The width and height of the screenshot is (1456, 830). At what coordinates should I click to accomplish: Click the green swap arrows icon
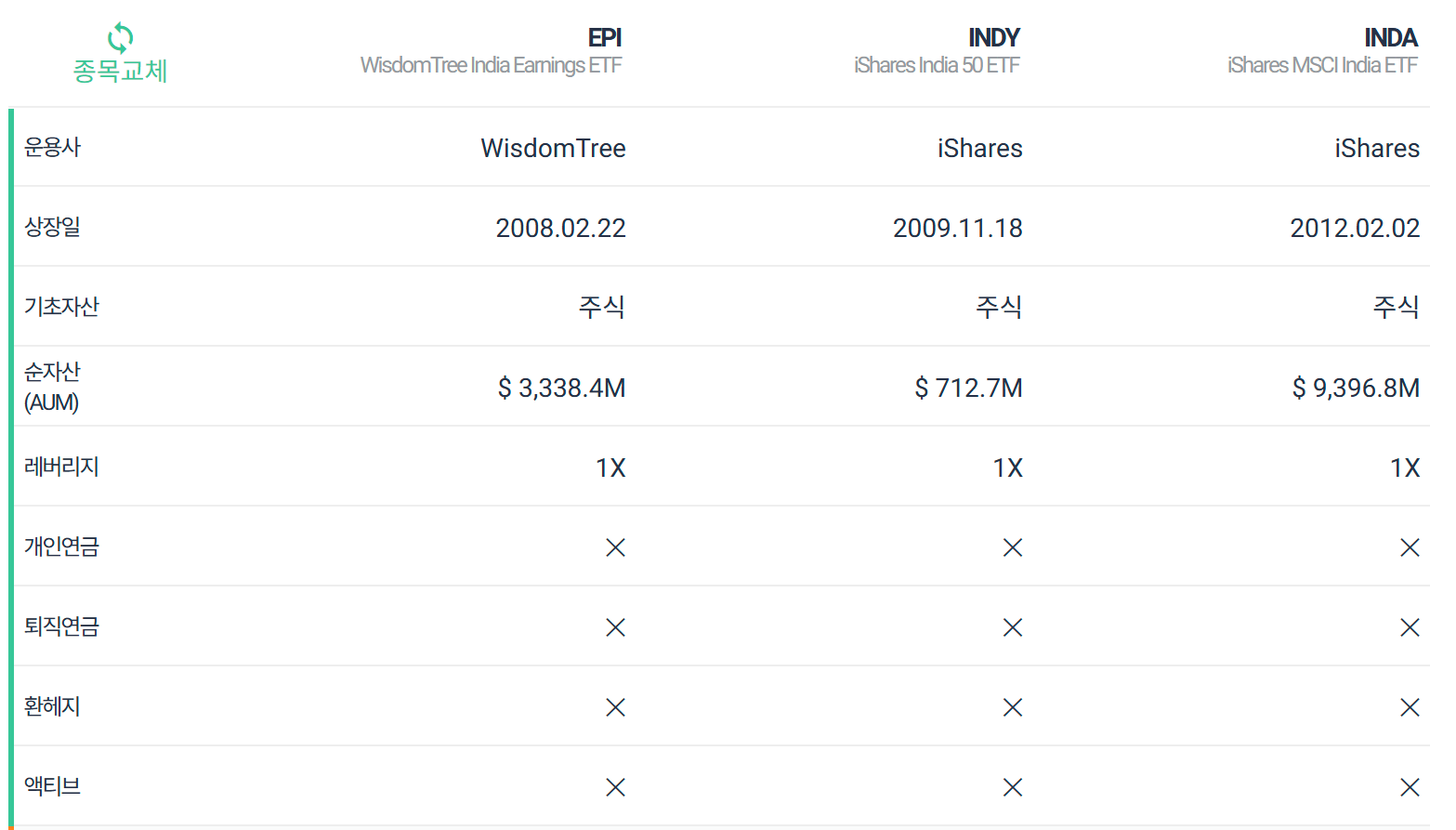[x=120, y=38]
